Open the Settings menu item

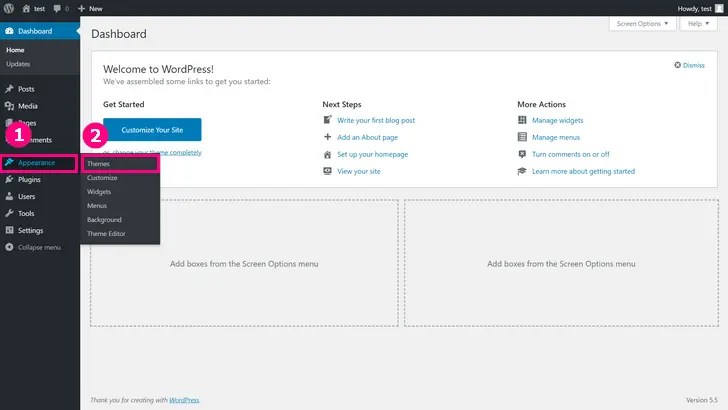[40, 230]
